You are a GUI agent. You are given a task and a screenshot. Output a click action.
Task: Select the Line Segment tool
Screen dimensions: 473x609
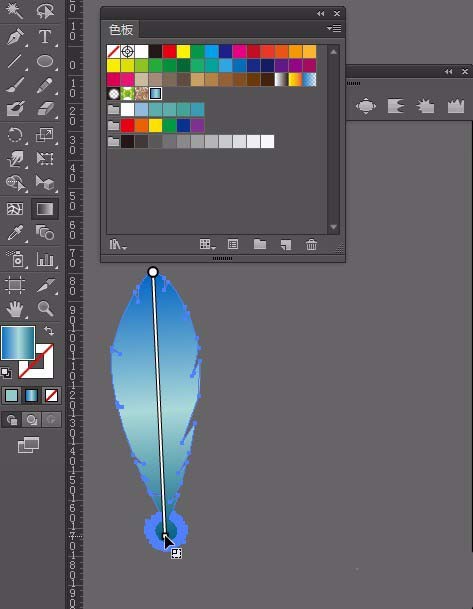tap(15, 61)
